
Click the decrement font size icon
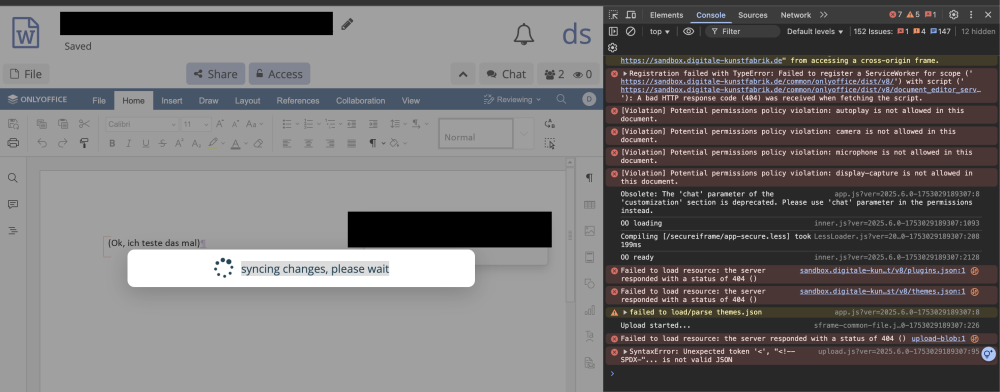click(x=235, y=124)
